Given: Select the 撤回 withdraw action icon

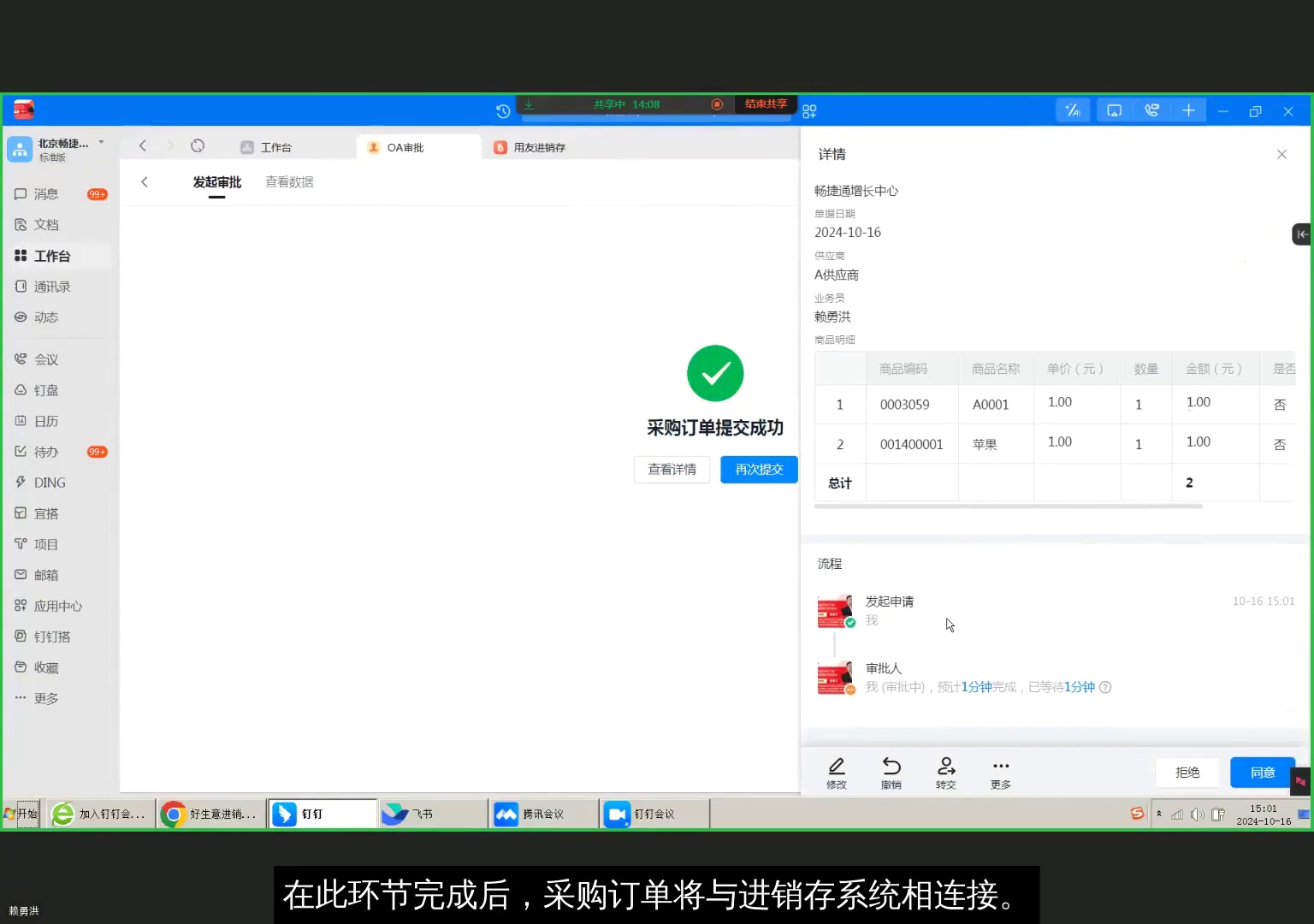Looking at the screenshot, I should pos(891,770).
